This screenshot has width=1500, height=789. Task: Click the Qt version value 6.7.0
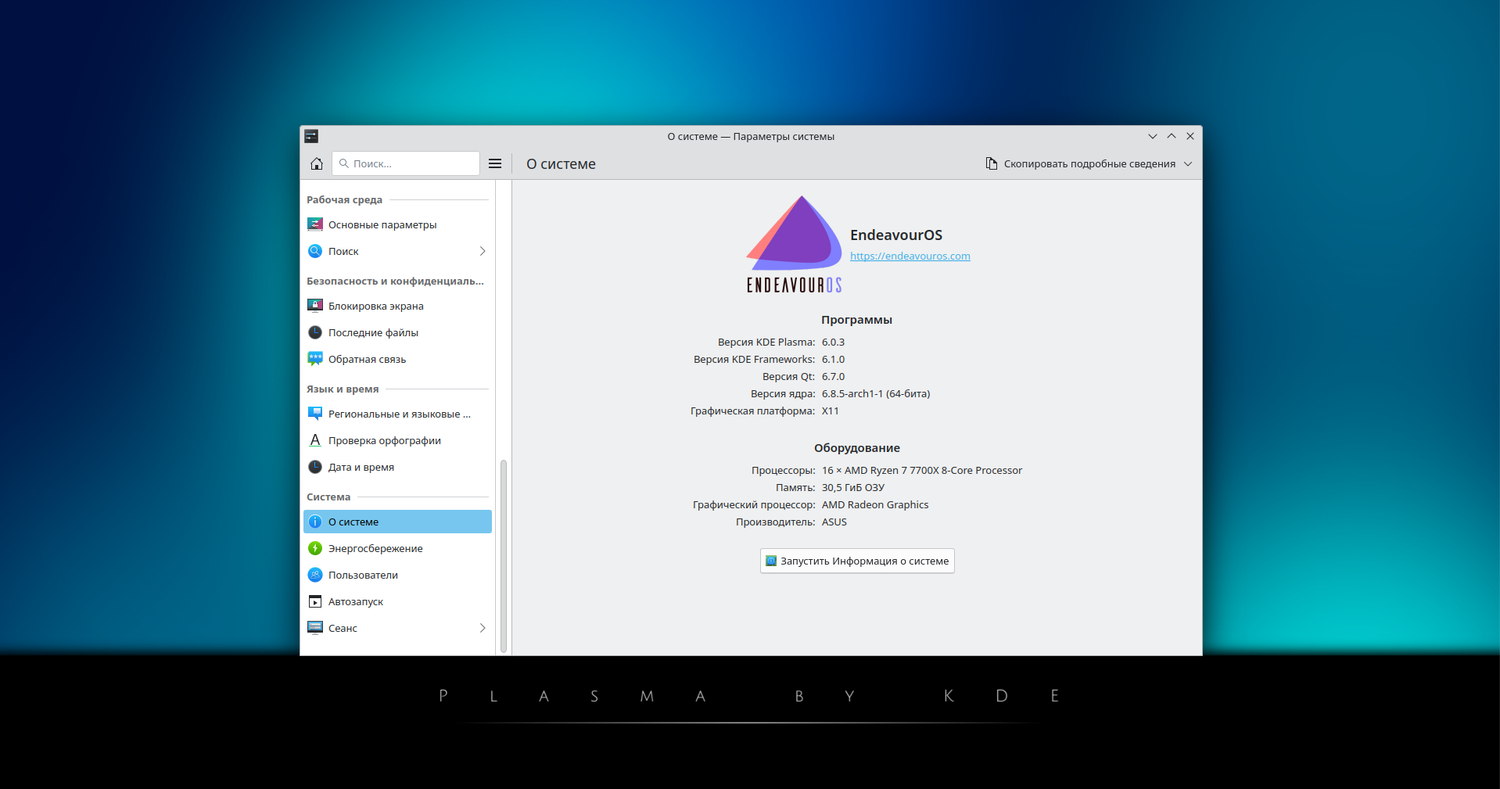833,377
